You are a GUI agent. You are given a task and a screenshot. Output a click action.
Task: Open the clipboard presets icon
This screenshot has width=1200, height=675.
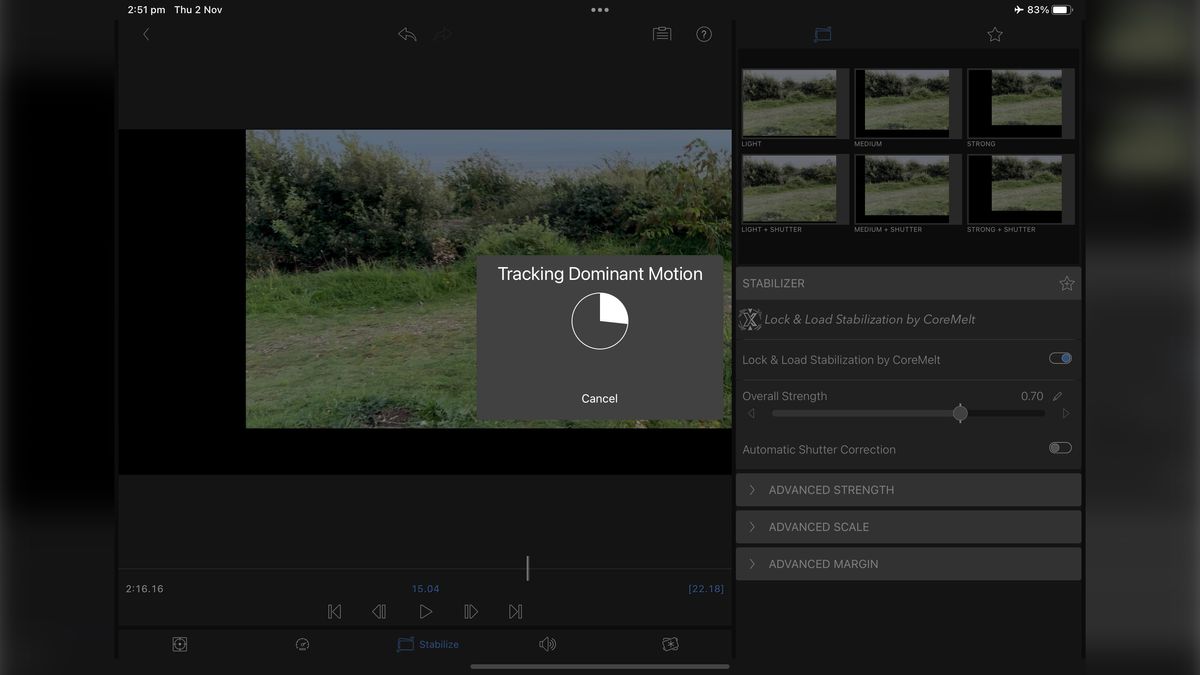tap(661, 33)
